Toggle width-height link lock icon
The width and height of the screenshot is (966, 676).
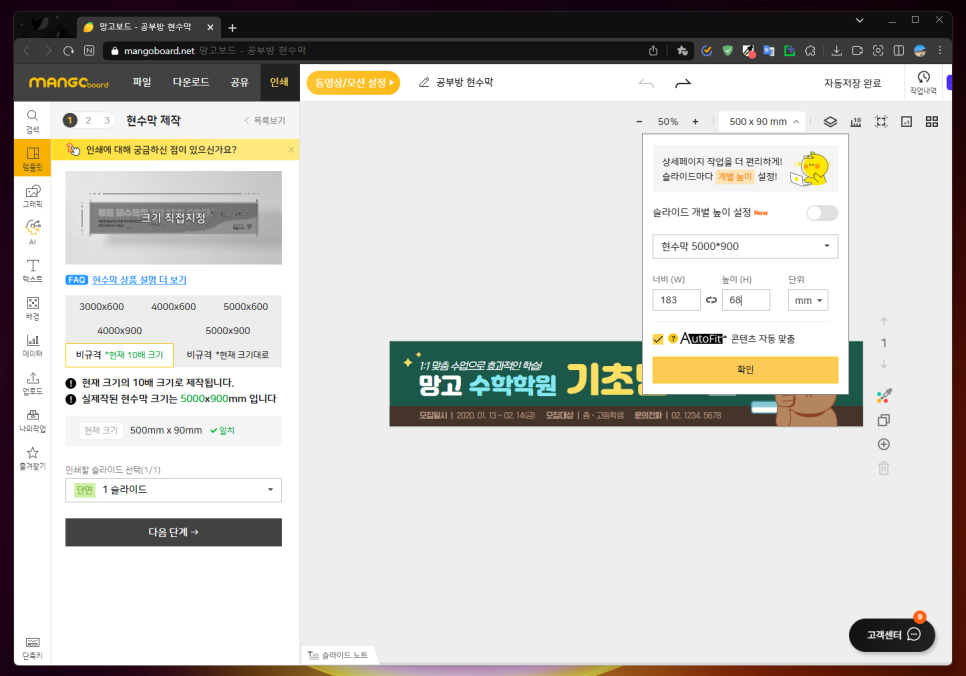point(711,300)
